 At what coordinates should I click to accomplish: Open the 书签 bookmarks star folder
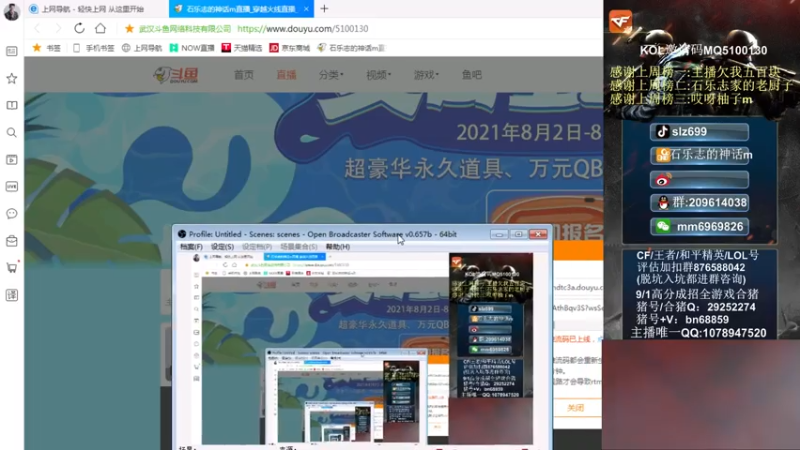coord(46,48)
